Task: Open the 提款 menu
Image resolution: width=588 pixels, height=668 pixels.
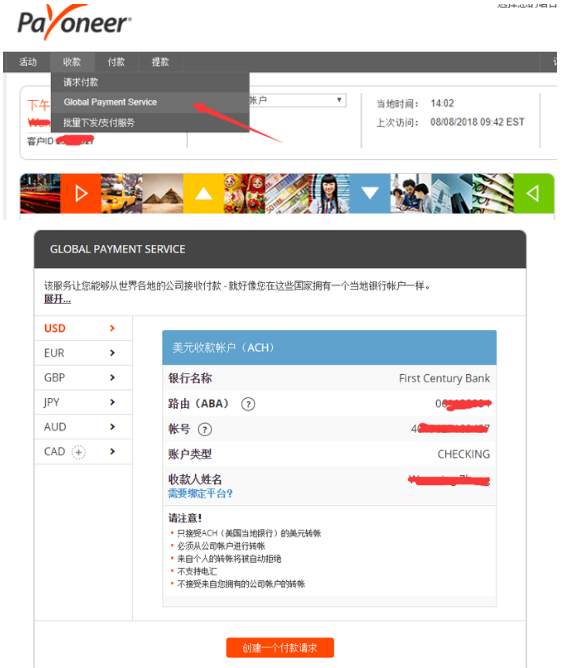Action: (160, 62)
